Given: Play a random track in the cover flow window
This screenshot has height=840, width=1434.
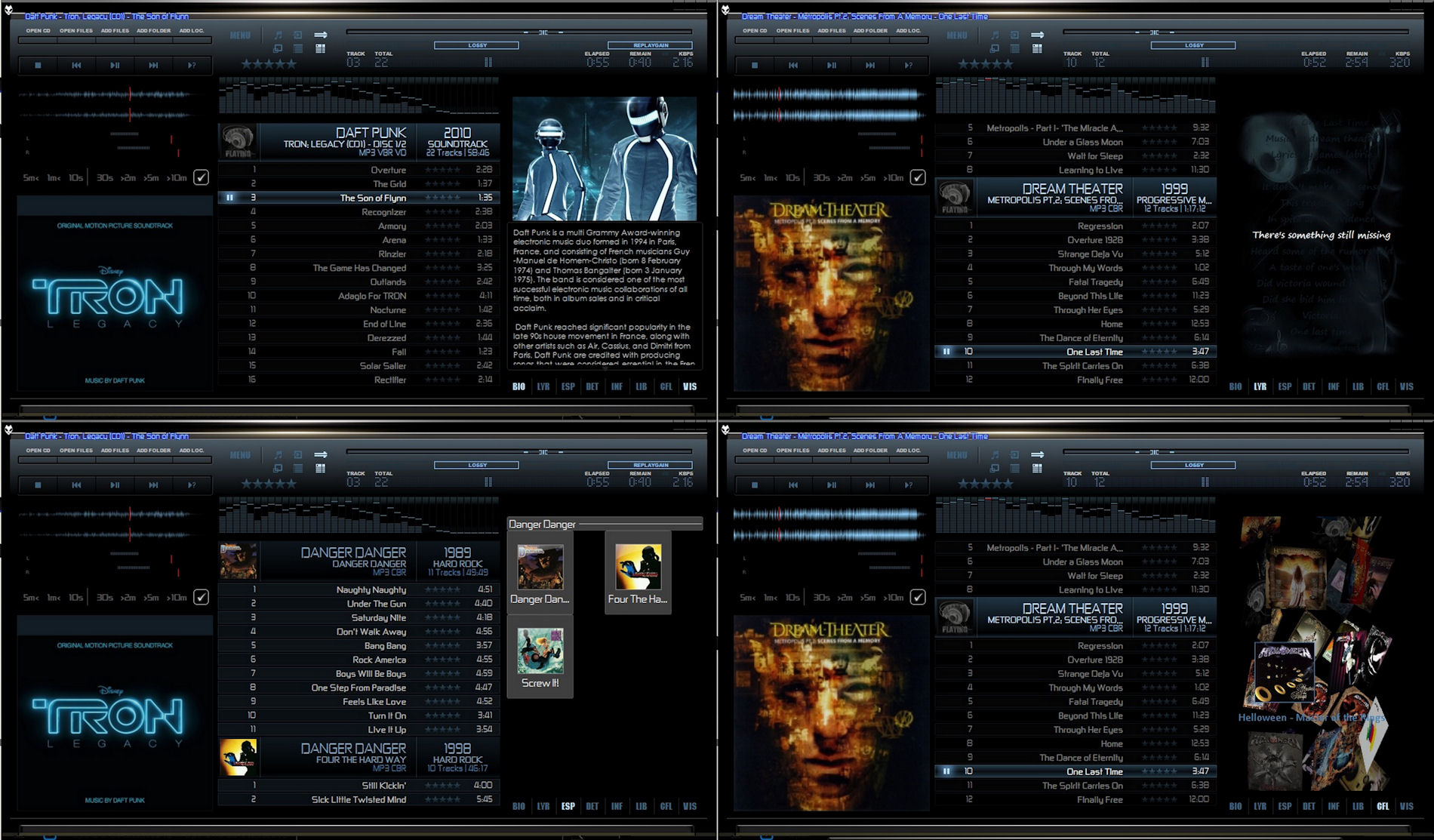Looking at the screenshot, I should [909, 485].
